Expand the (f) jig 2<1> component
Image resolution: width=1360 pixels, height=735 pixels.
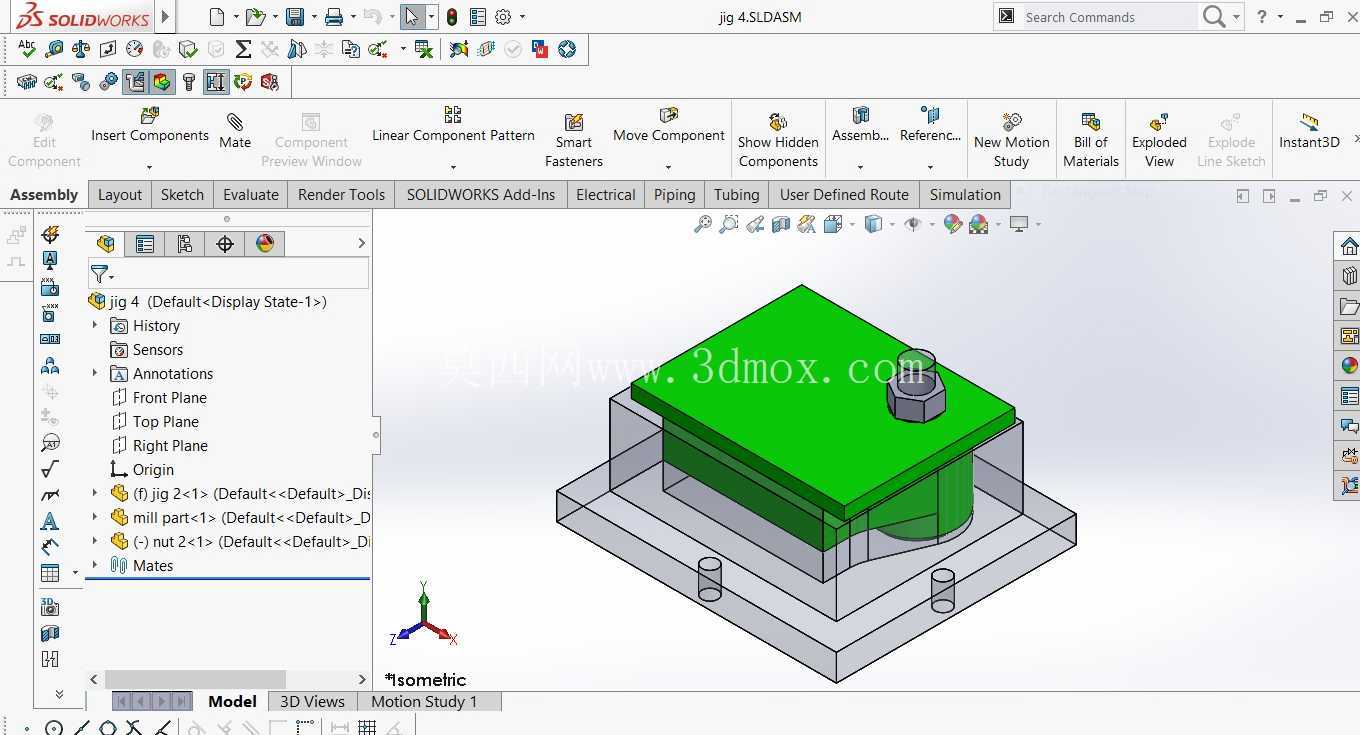click(x=95, y=493)
